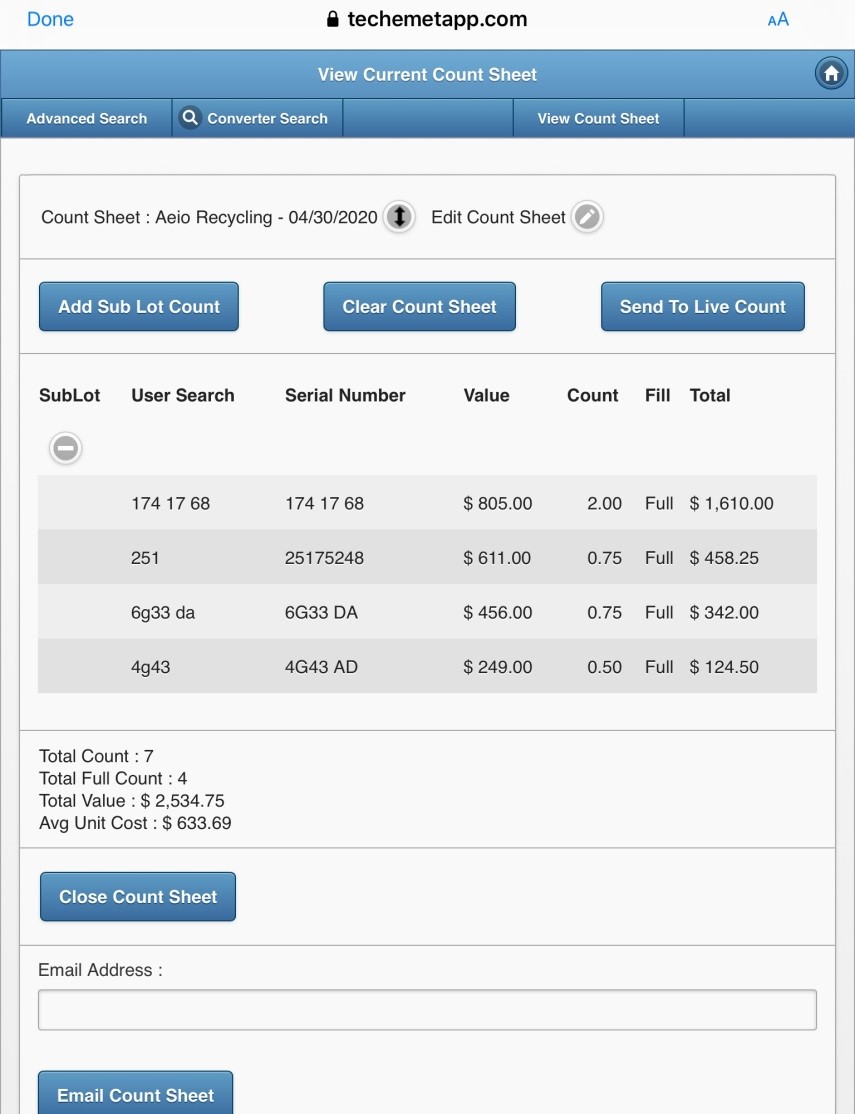Click the Close Count Sheet button
855x1114 pixels.
tap(138, 897)
